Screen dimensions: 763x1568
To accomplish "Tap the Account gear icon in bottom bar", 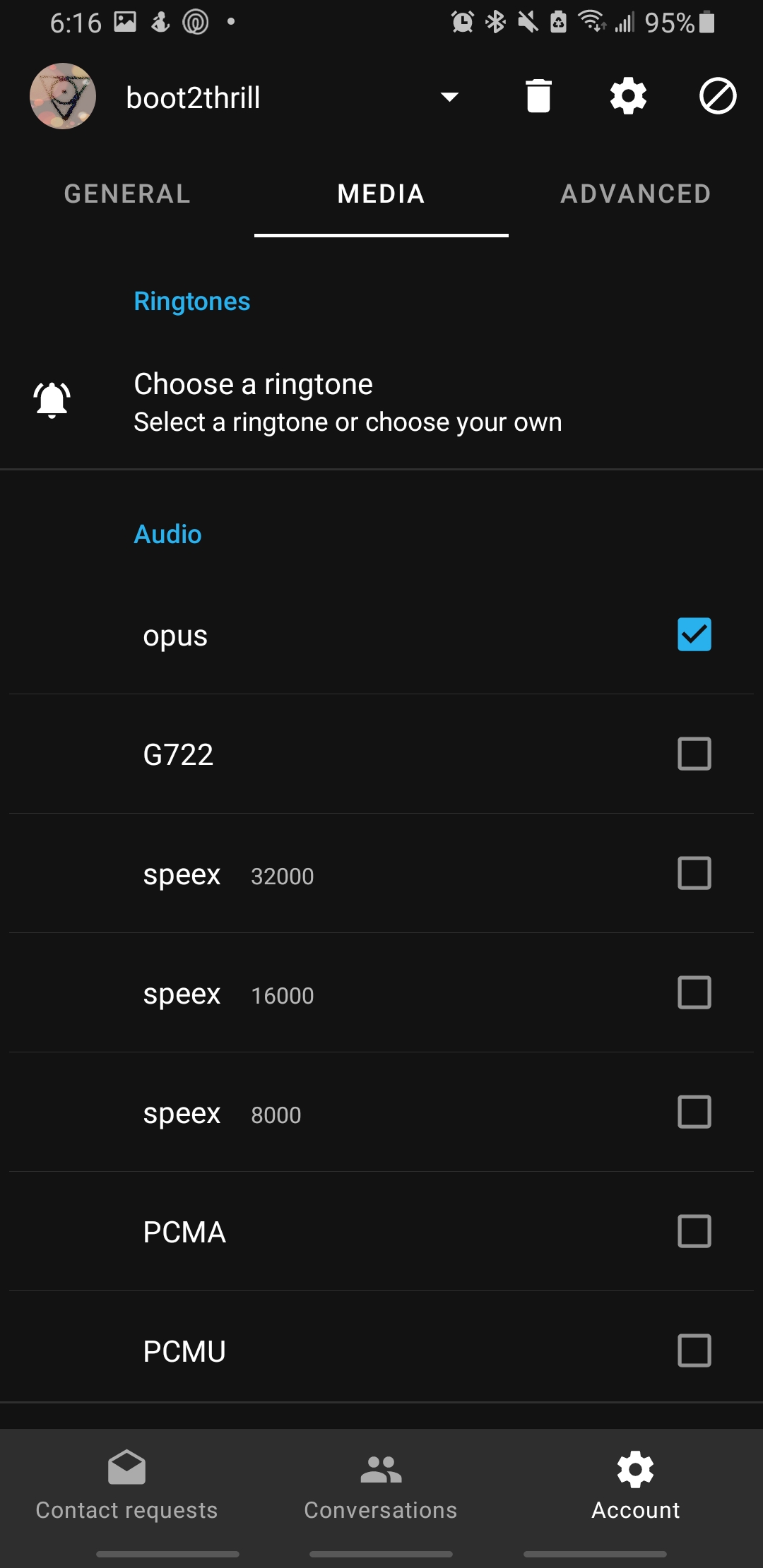I will click(635, 1468).
